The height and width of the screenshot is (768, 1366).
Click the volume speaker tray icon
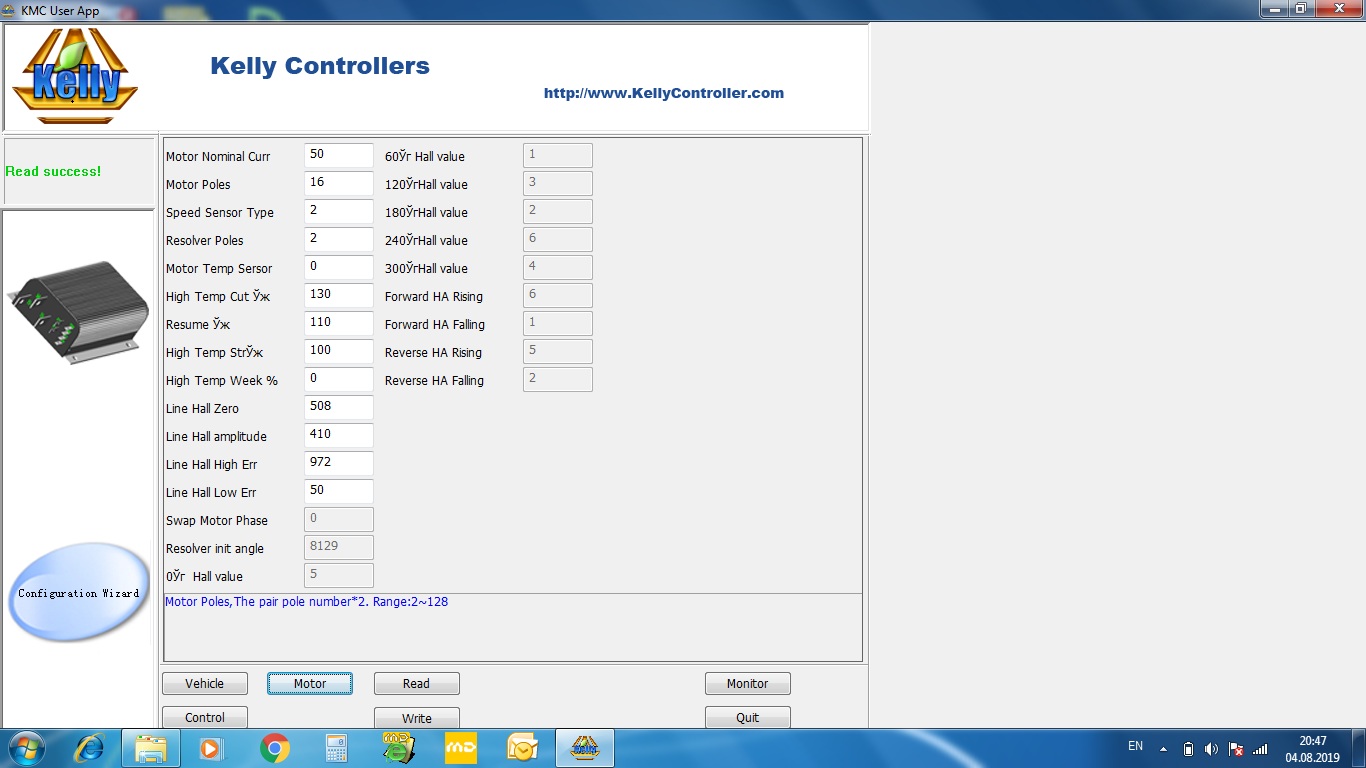coord(1211,749)
